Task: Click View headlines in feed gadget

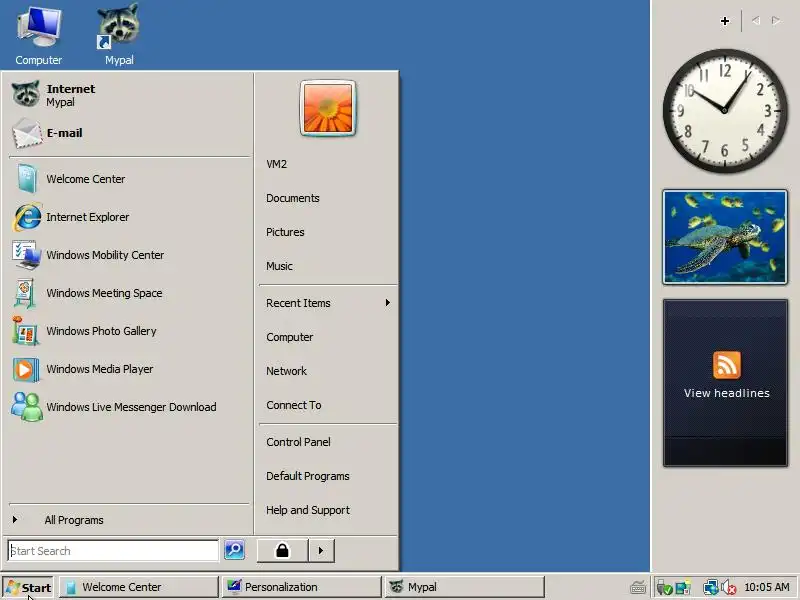Action: click(727, 393)
